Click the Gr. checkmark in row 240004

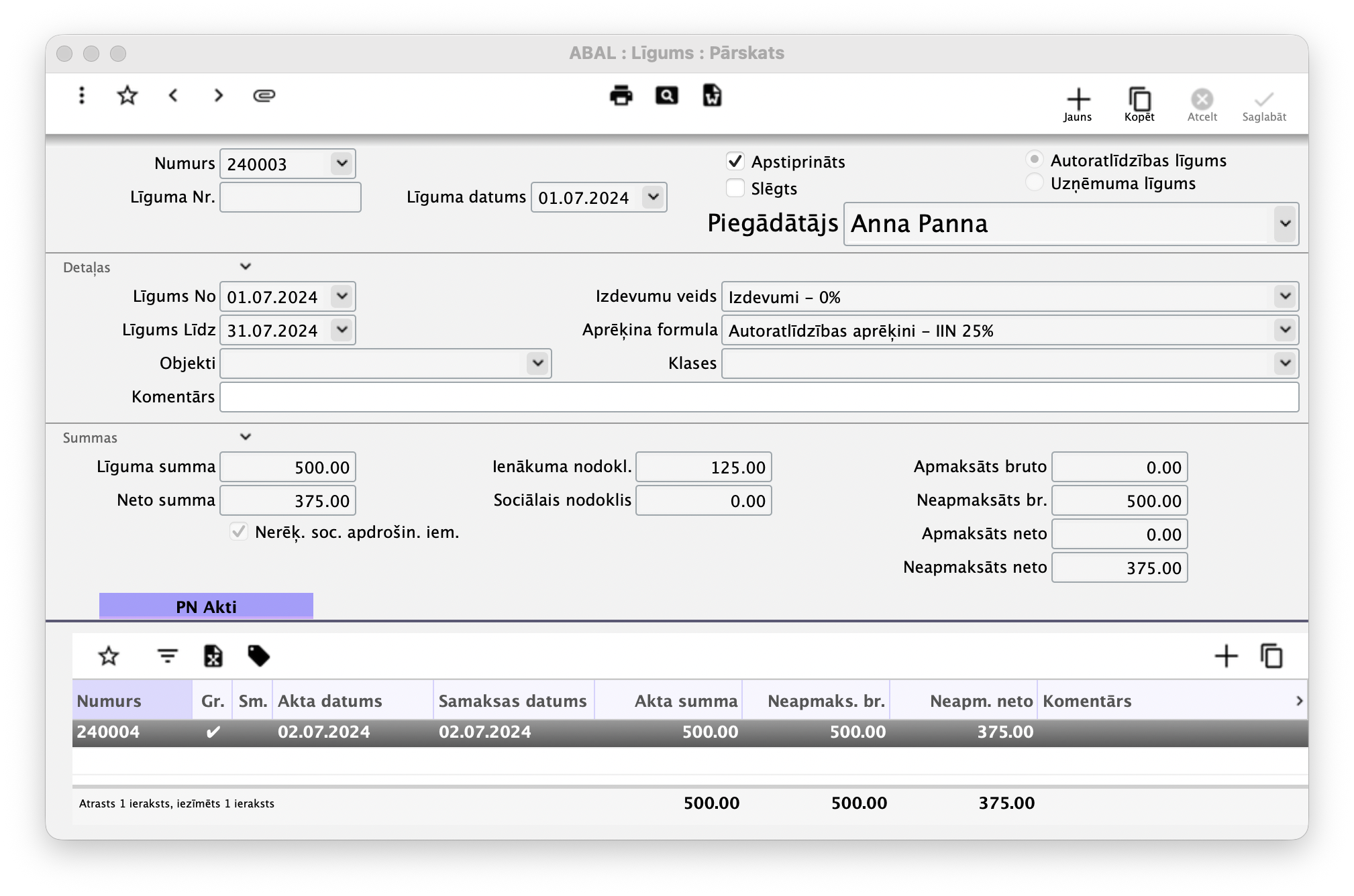213,732
